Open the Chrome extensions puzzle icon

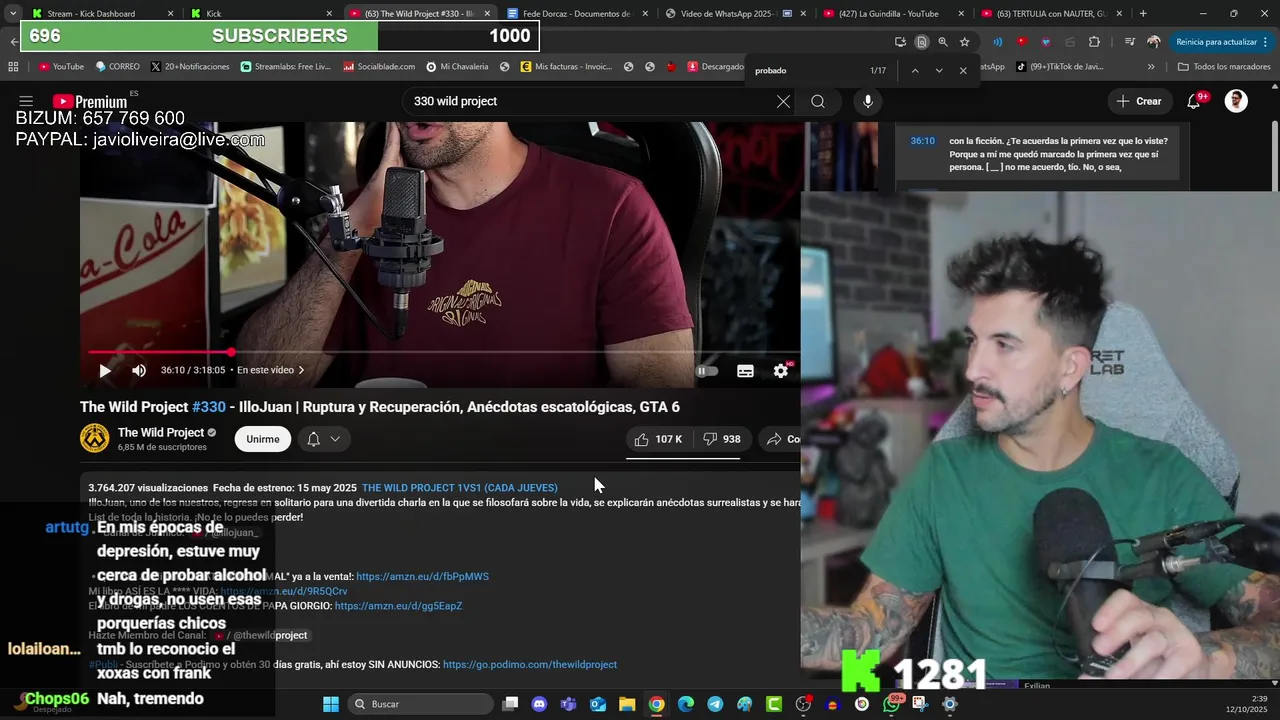click(1094, 42)
